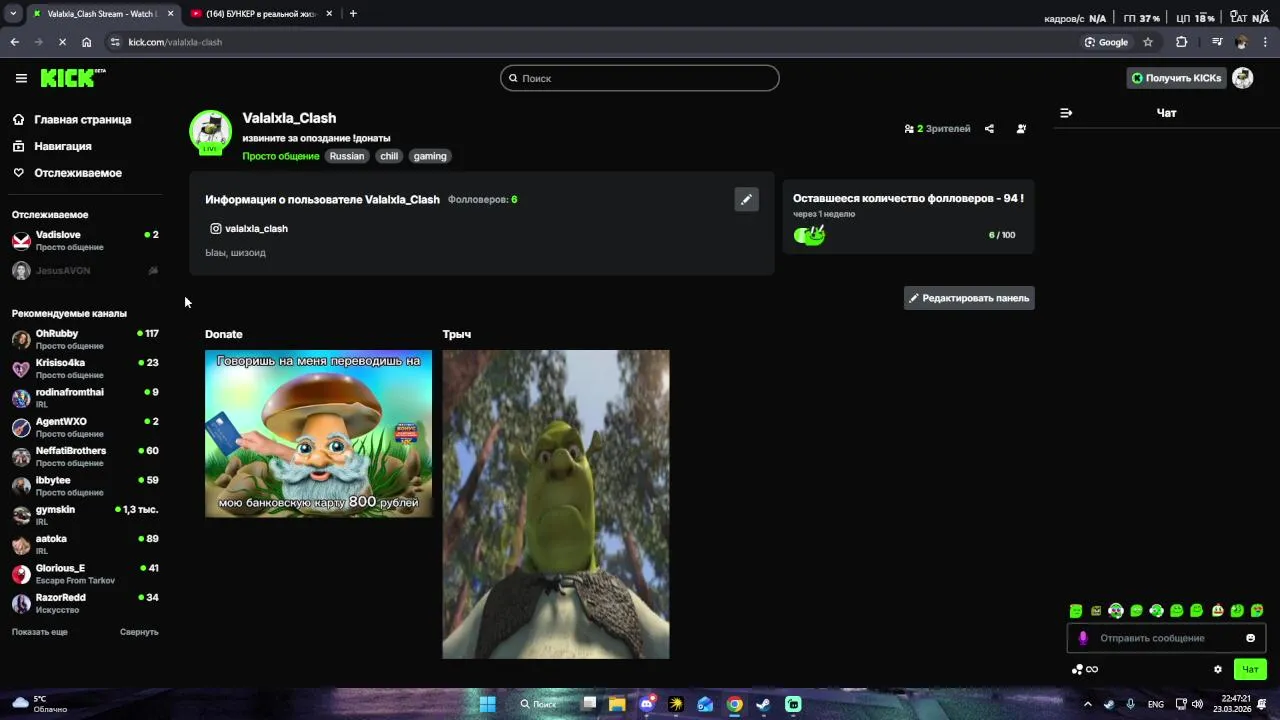Collapse the chat panel arrow icon
This screenshot has width=1280, height=720.
[x=1066, y=113]
